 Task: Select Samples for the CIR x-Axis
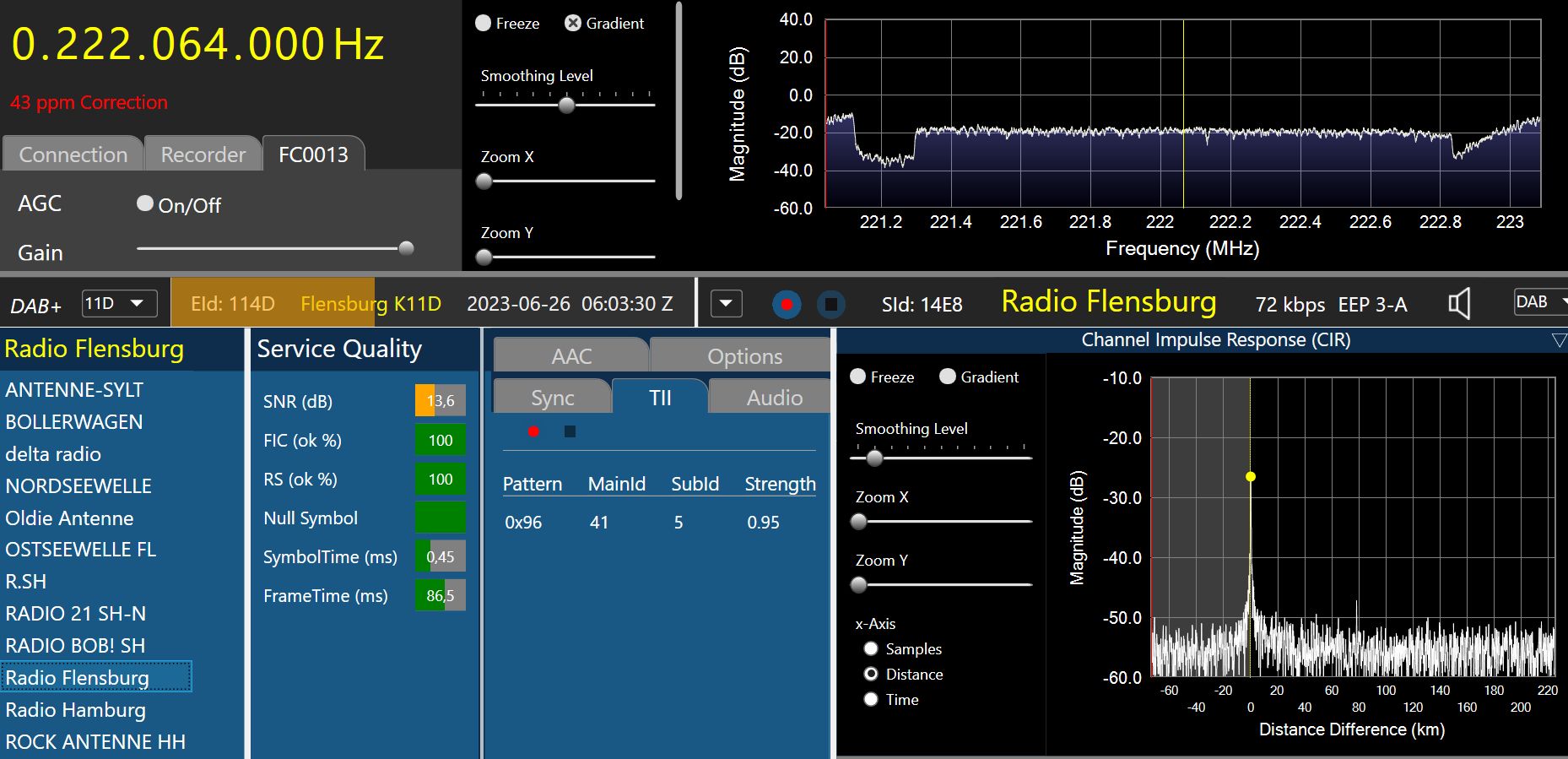[x=871, y=648]
